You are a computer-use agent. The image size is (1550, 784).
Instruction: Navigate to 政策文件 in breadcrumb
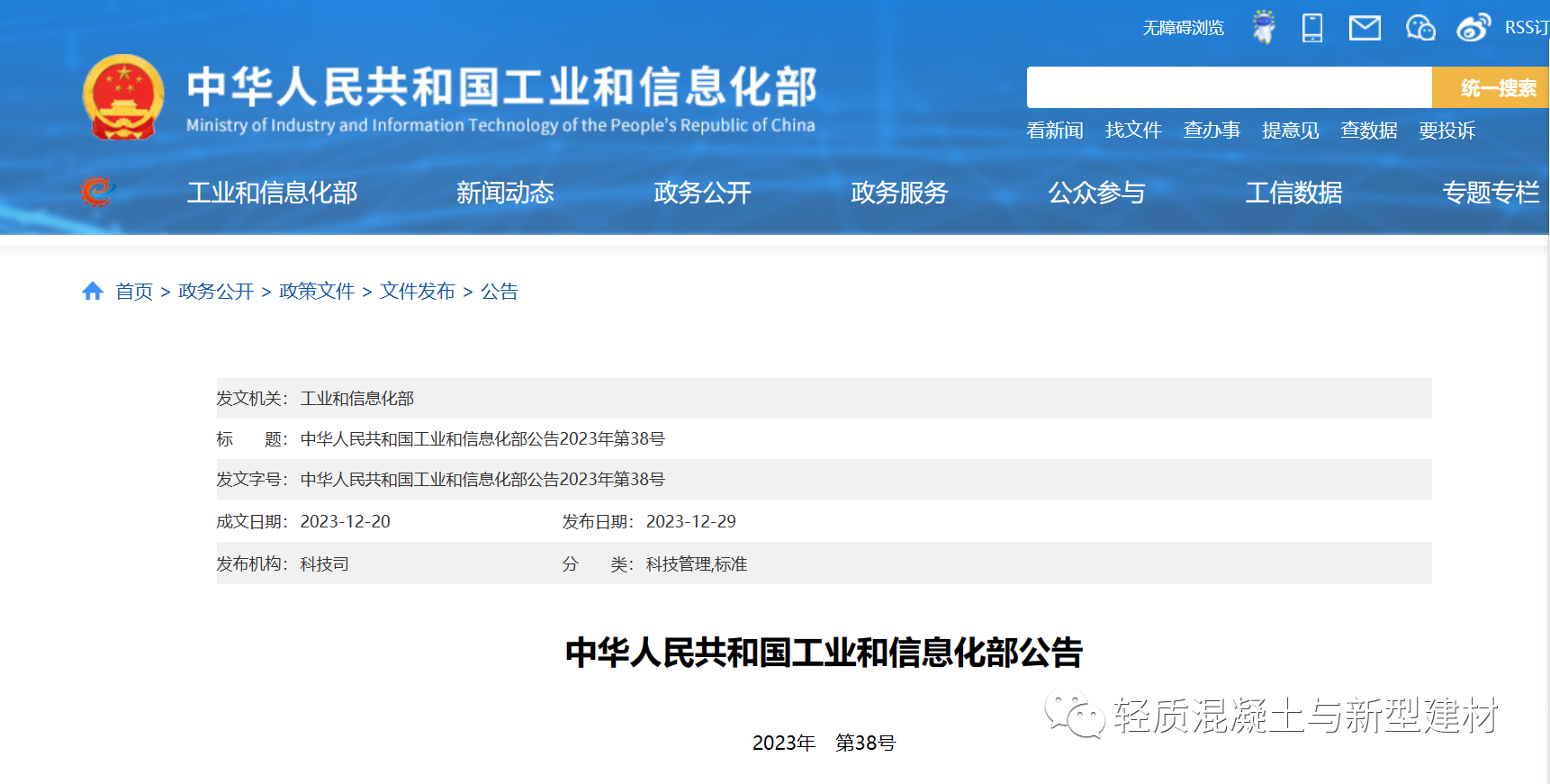pos(317,291)
